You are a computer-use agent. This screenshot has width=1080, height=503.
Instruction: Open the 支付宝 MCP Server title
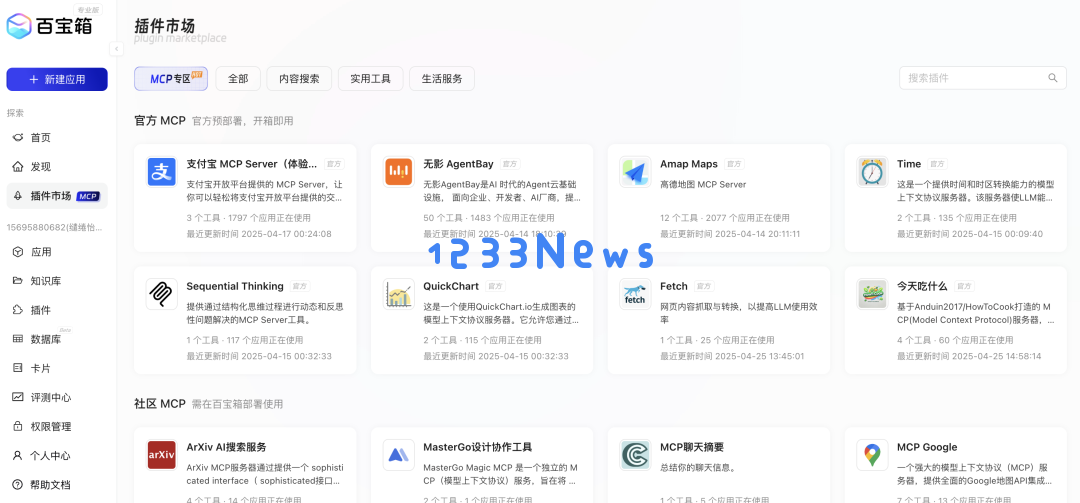click(x=252, y=164)
